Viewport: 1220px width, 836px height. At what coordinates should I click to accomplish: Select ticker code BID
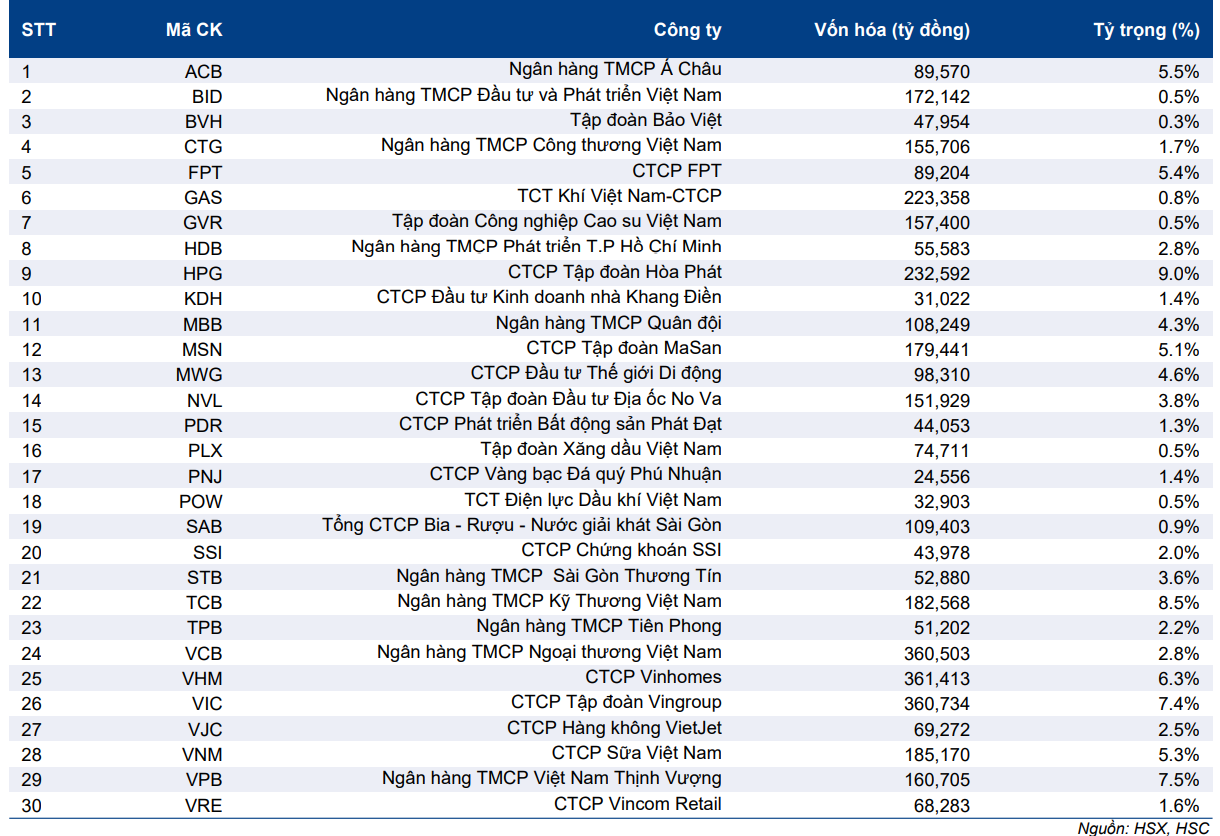coord(207,97)
